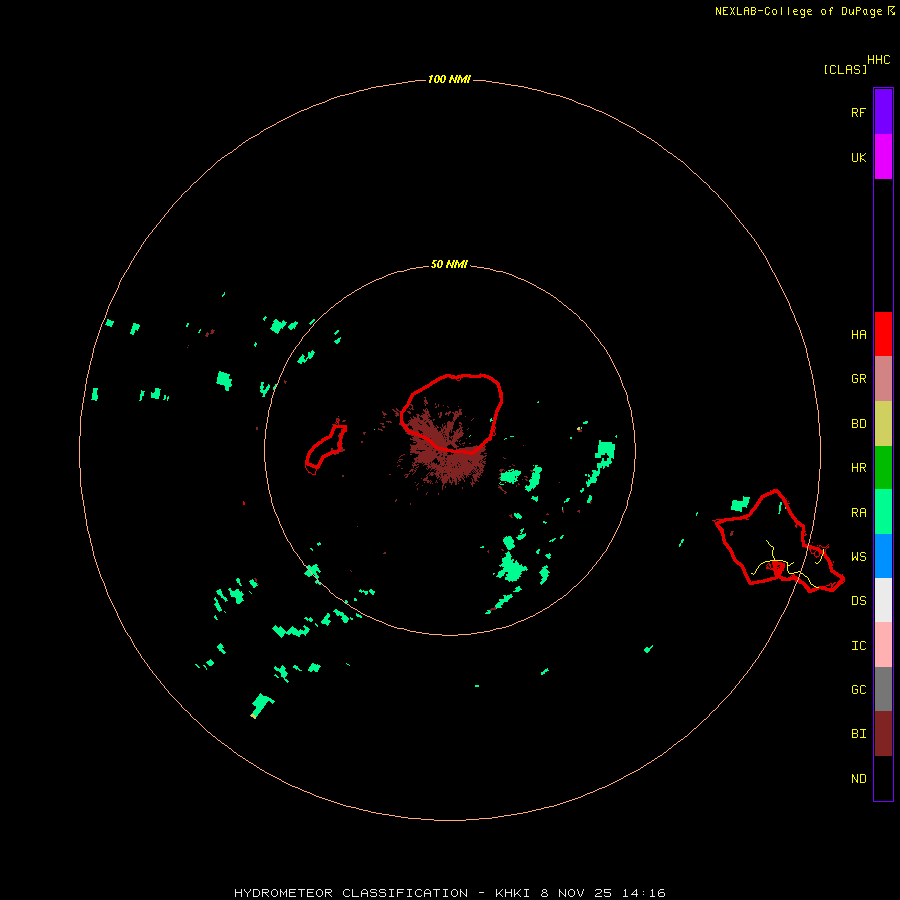
Task: Click the WS legend label
Action: pos(858,556)
